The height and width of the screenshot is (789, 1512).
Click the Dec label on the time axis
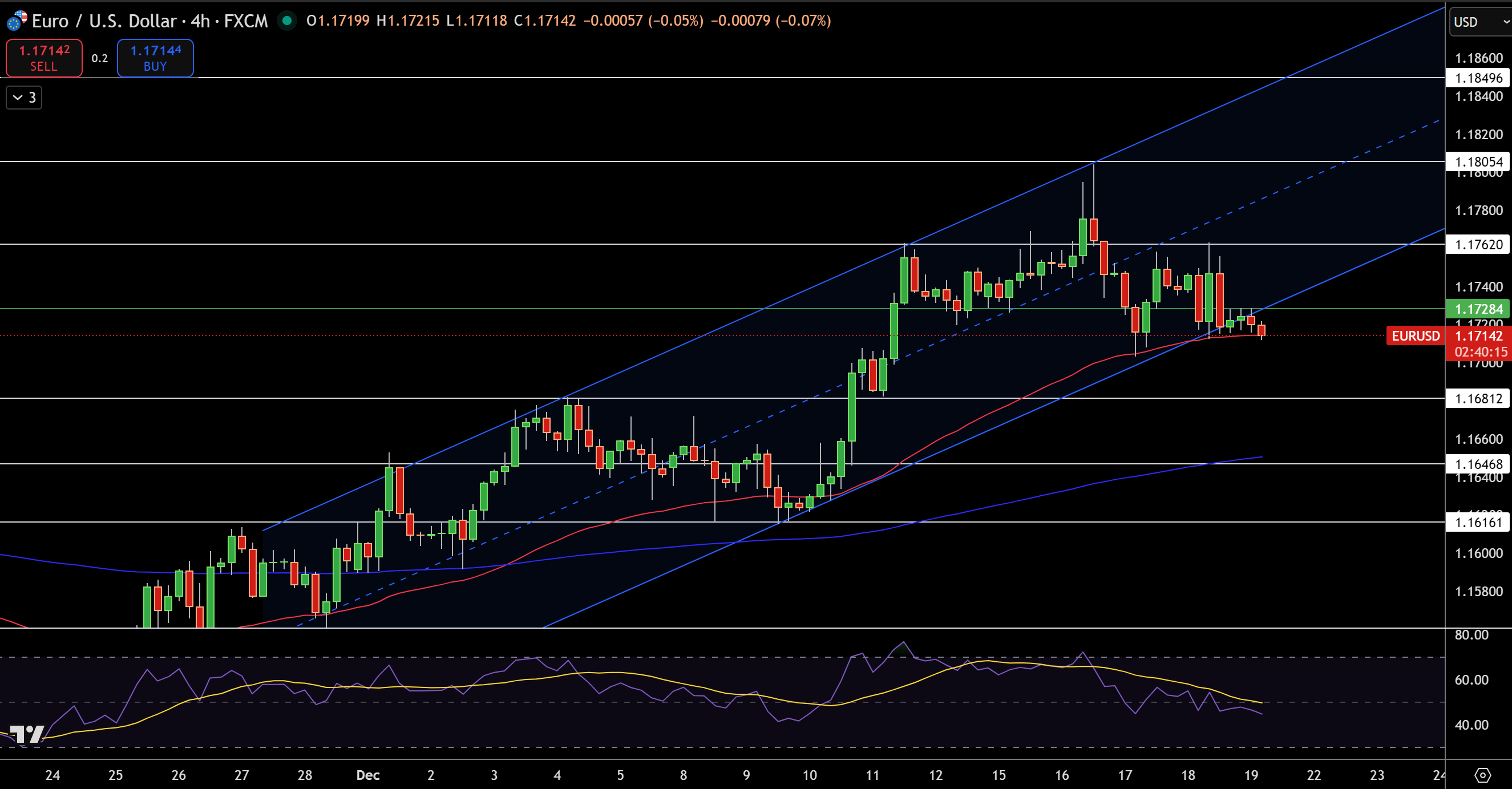(367, 774)
